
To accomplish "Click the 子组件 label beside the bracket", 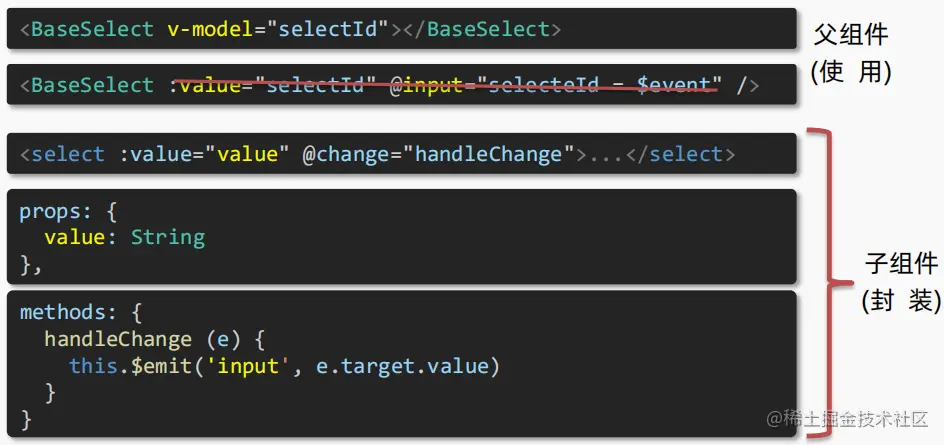I will [x=901, y=263].
